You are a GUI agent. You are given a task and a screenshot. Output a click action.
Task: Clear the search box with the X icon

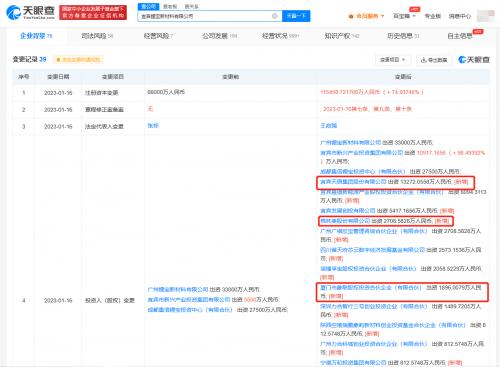275,16
